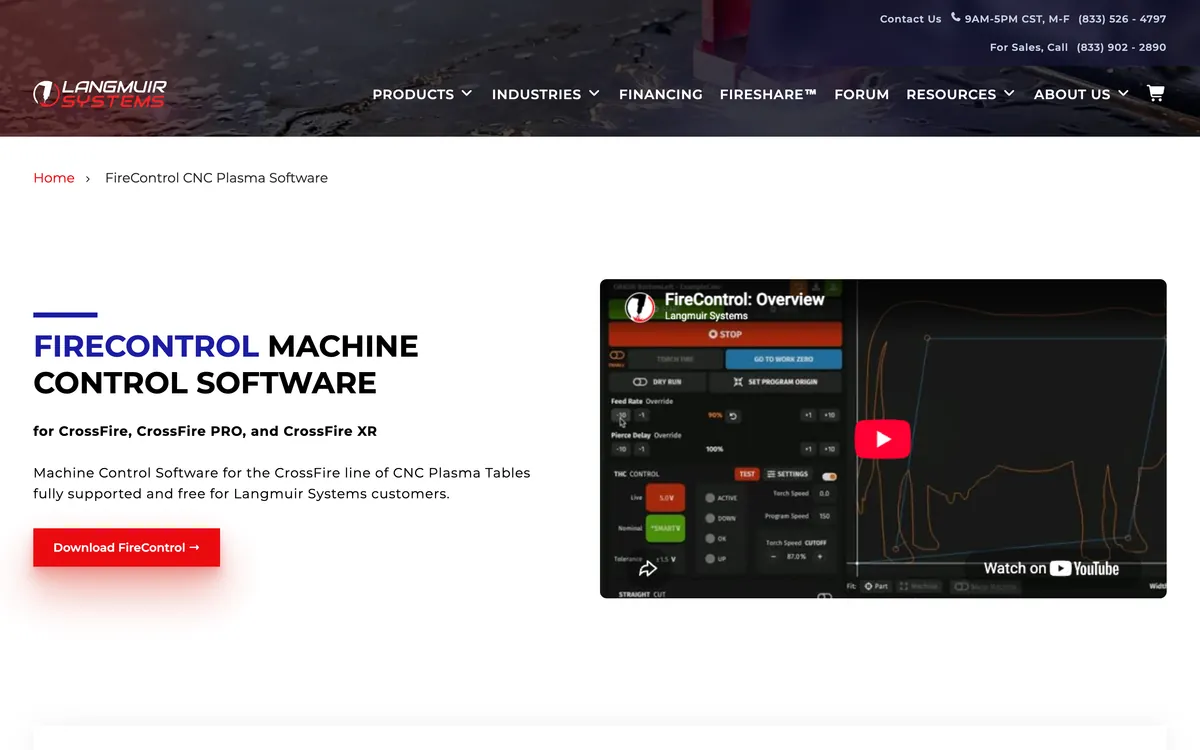The width and height of the screenshot is (1200, 750).
Task: Click 'for CrossFire, CrossFire PRO, and CrossFire XR' text
Action: point(205,432)
